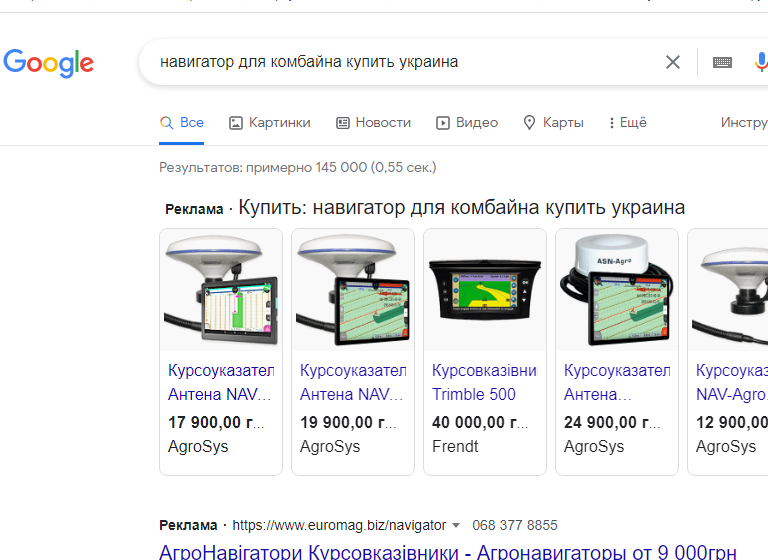Click the price 24 900,00 on the AgroSys card

(612, 422)
